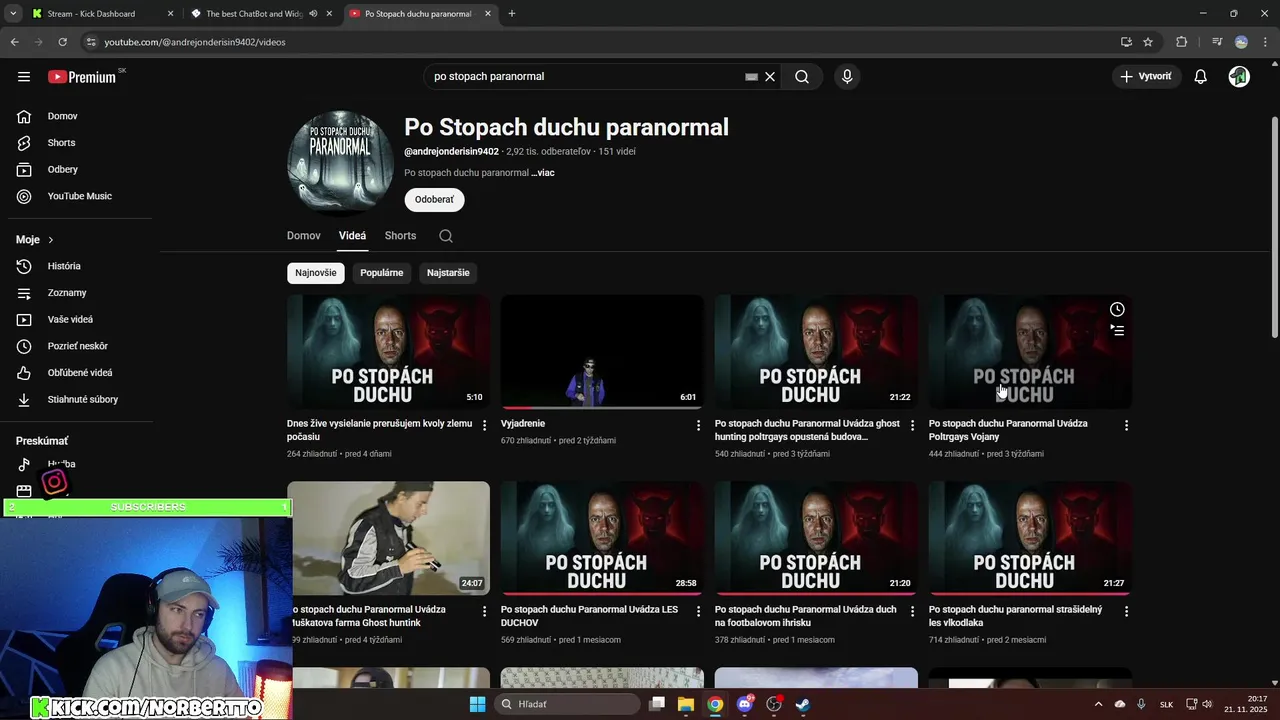Open Obľúbené videá in the sidebar

[x=80, y=373]
